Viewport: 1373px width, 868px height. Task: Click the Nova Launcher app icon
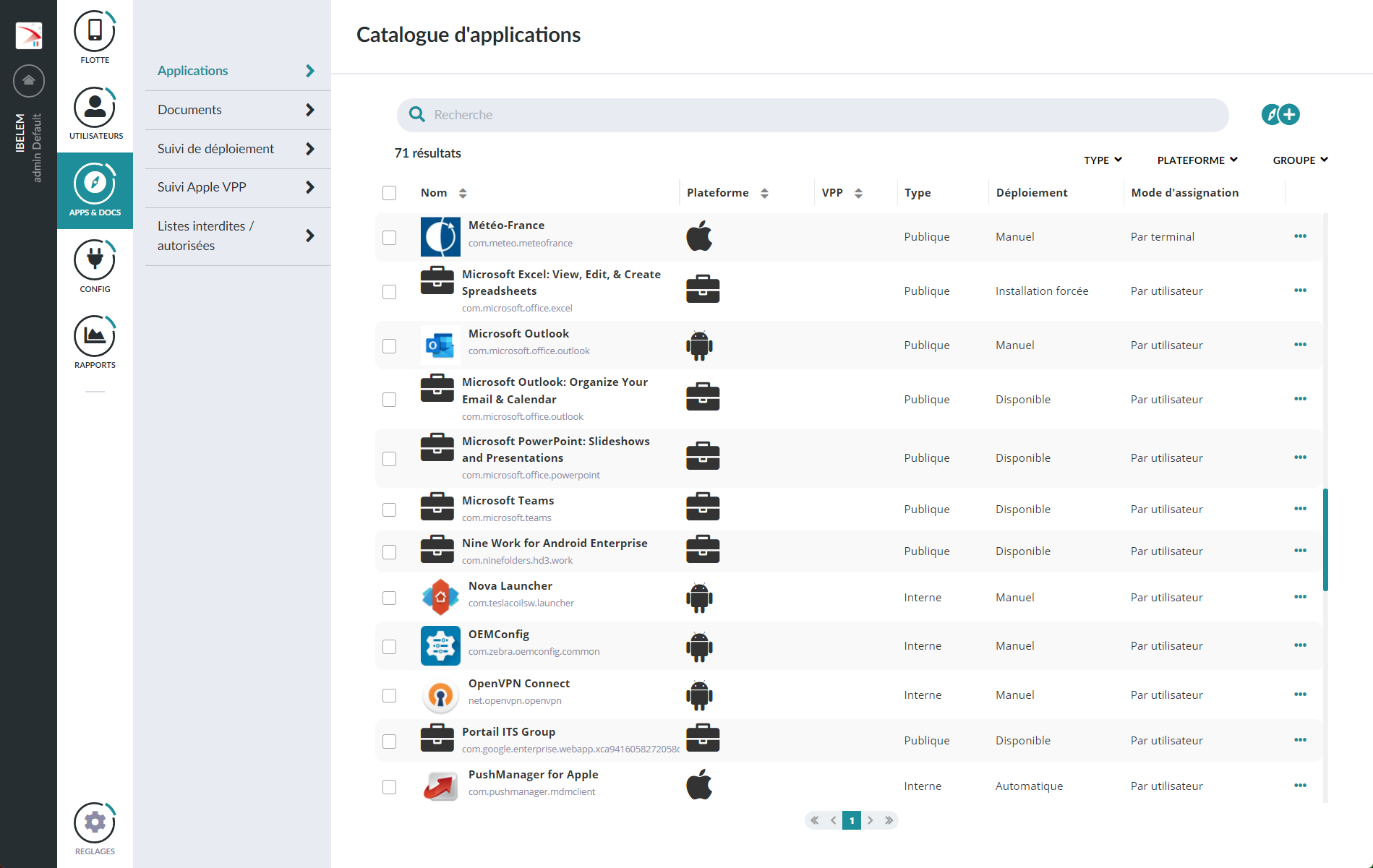(440, 597)
